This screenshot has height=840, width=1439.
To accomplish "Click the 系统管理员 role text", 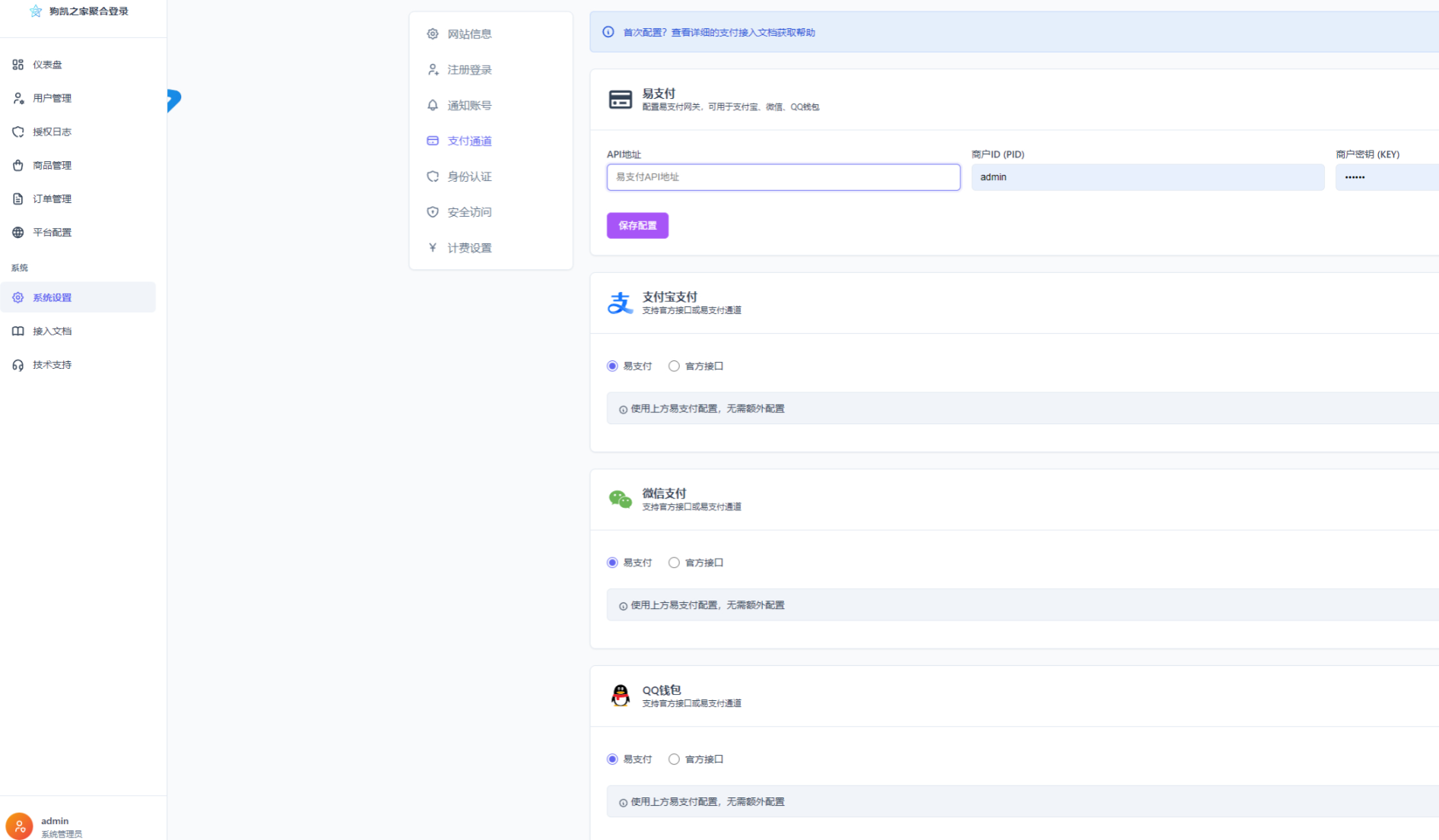I will (62, 834).
